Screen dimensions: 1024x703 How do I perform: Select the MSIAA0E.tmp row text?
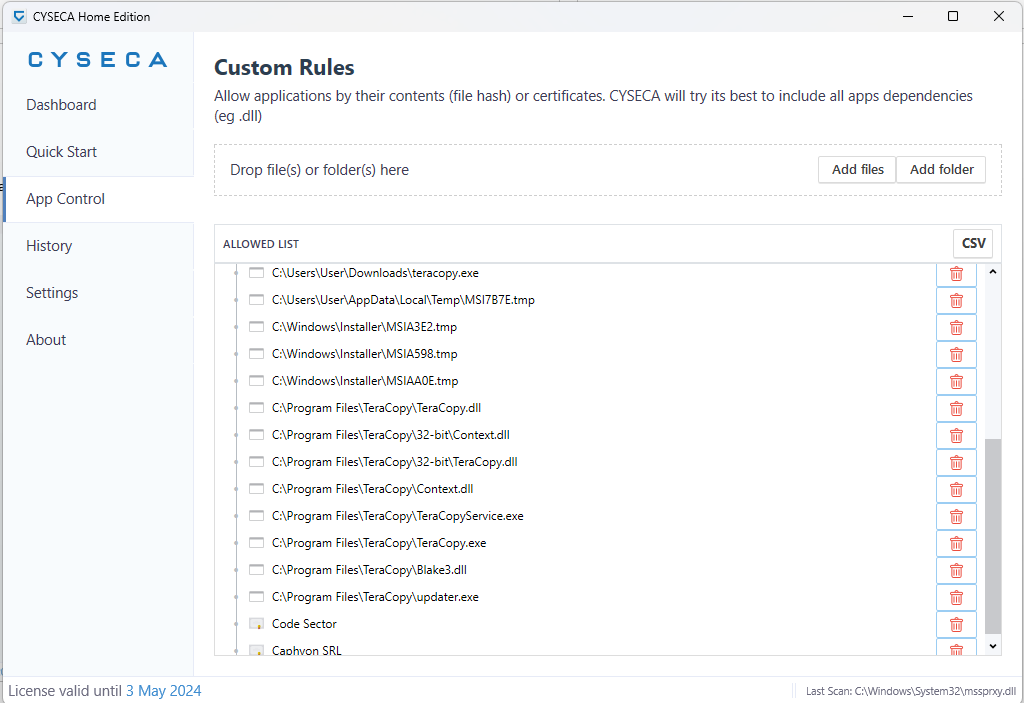[365, 381]
